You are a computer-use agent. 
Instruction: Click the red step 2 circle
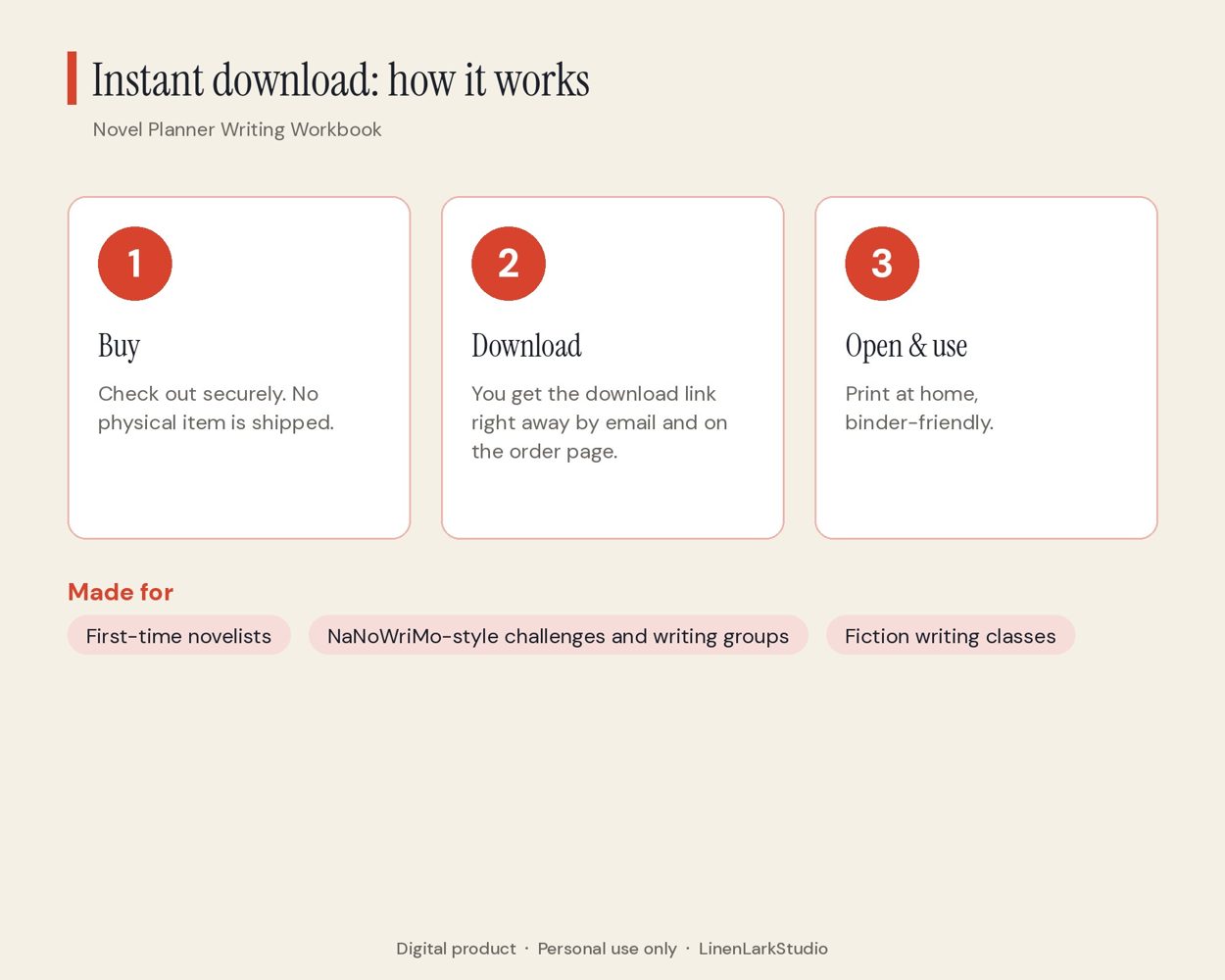(509, 264)
